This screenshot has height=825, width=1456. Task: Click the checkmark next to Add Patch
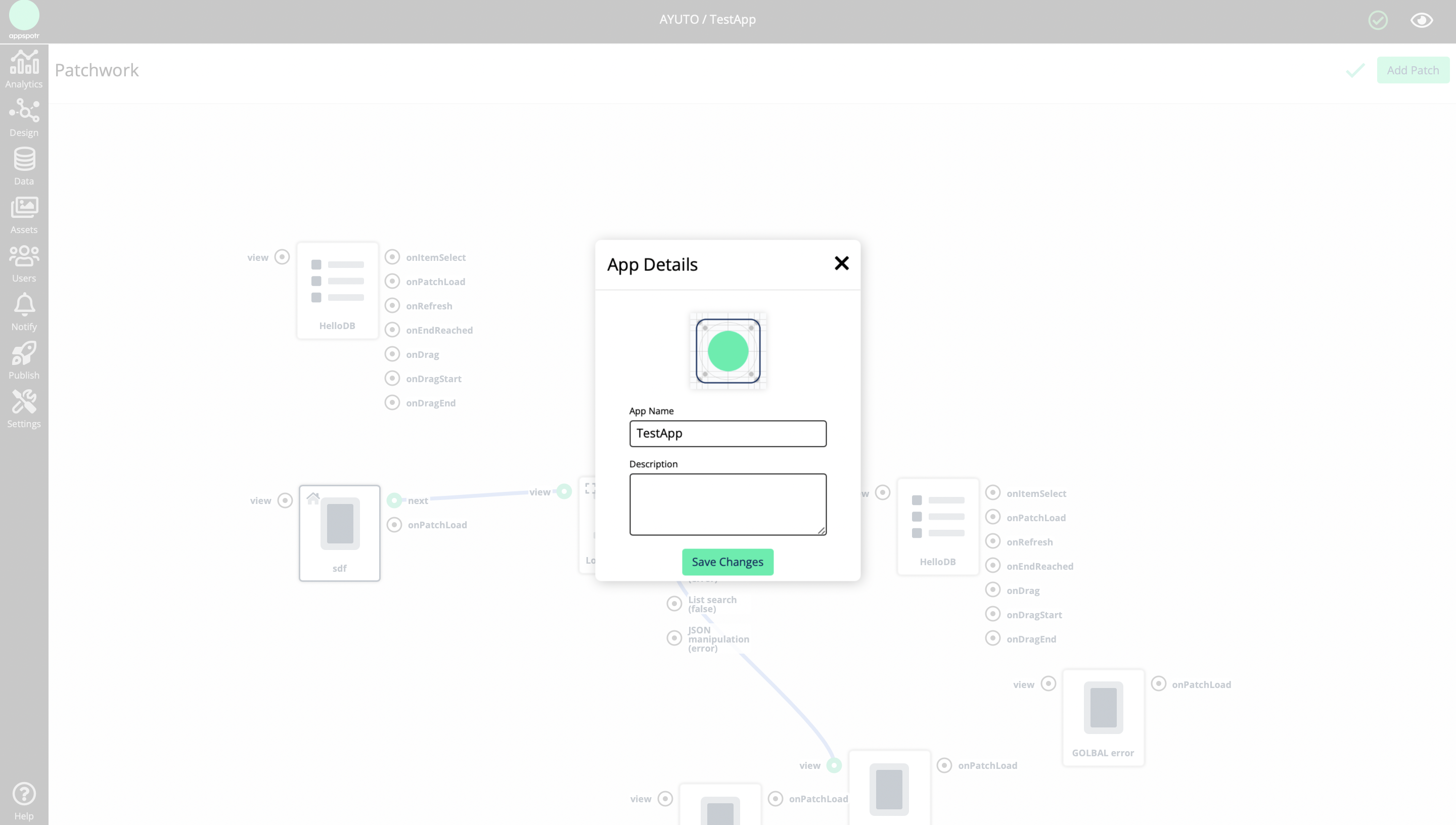[x=1355, y=70]
